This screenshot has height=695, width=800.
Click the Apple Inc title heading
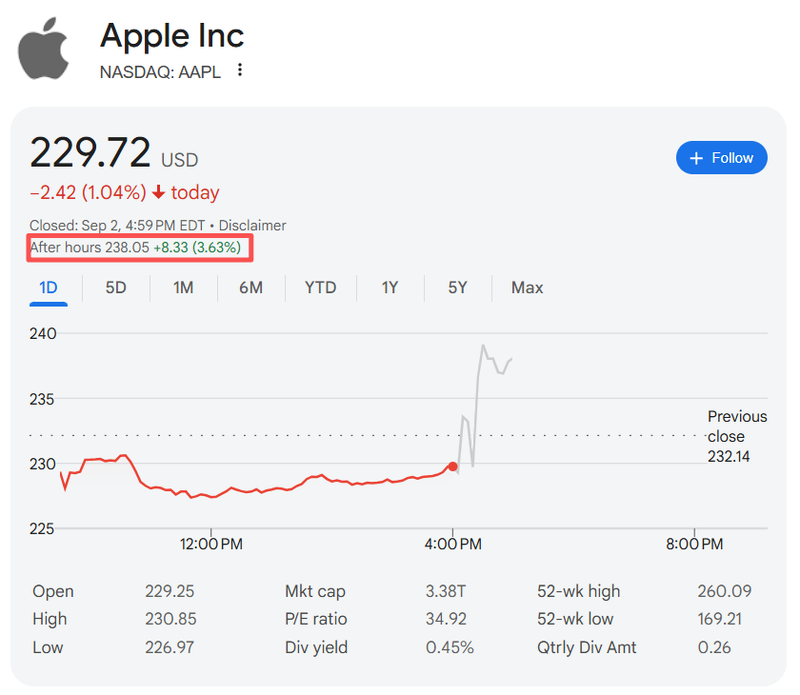coord(172,37)
